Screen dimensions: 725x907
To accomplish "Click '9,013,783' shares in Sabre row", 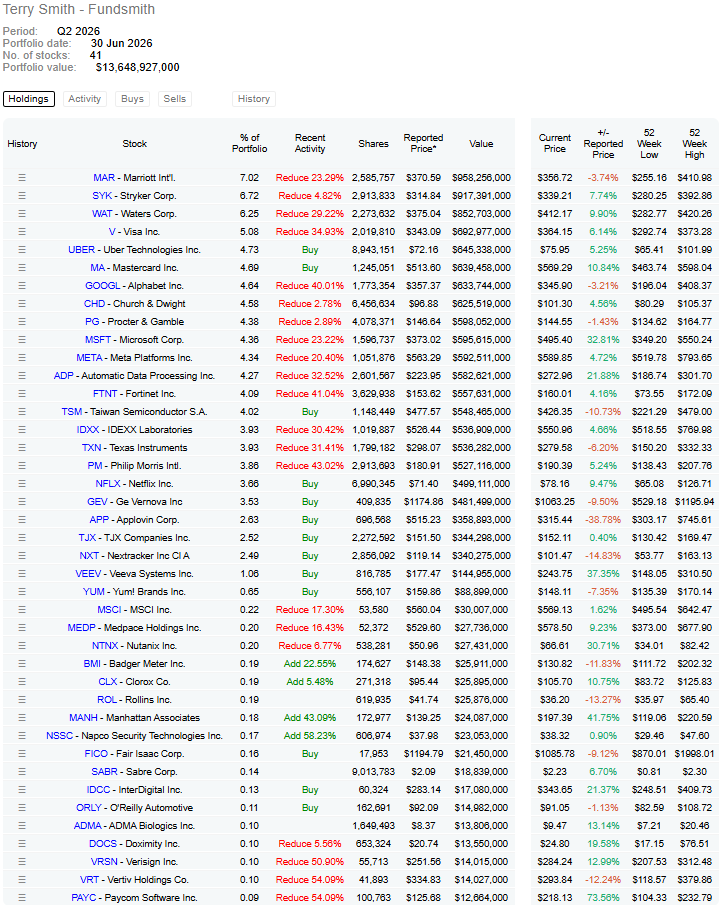I will (373, 771).
